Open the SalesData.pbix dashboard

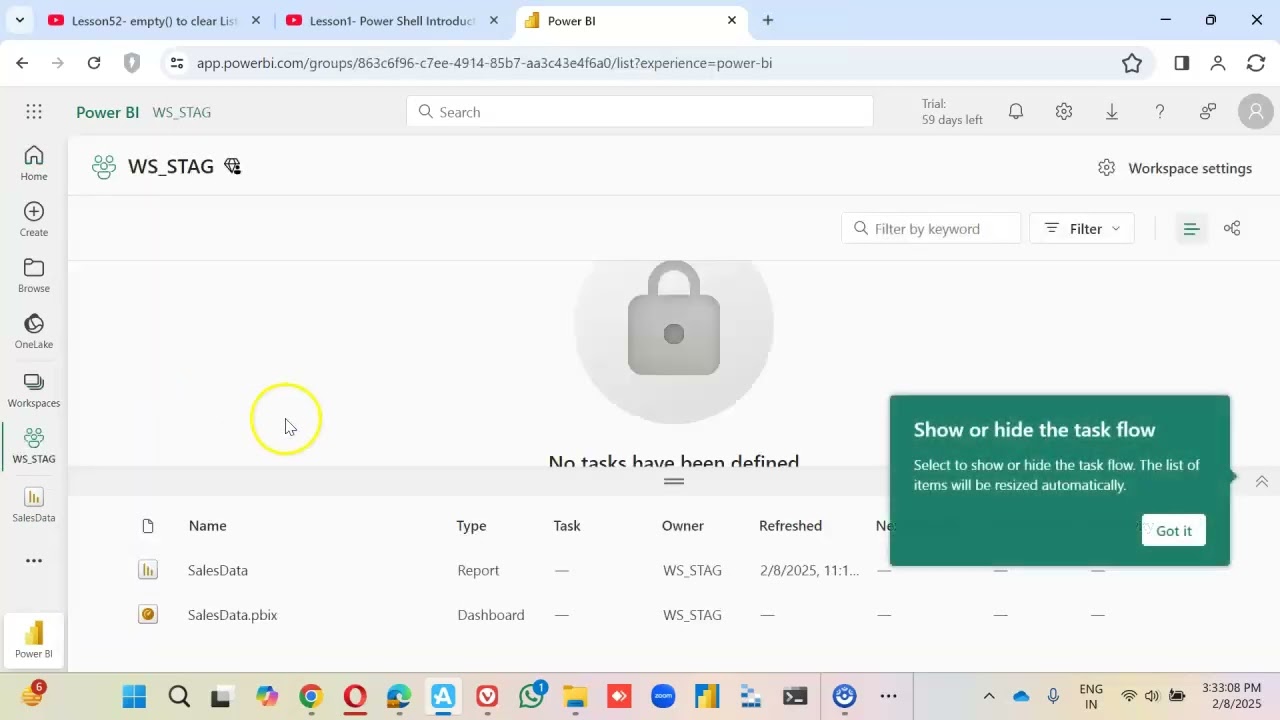point(233,615)
